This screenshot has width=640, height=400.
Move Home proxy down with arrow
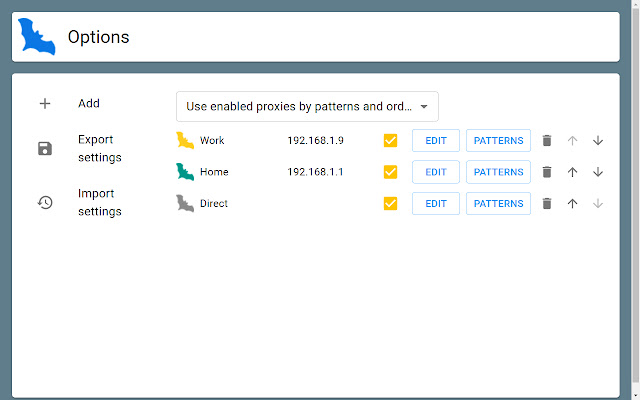[598, 172]
